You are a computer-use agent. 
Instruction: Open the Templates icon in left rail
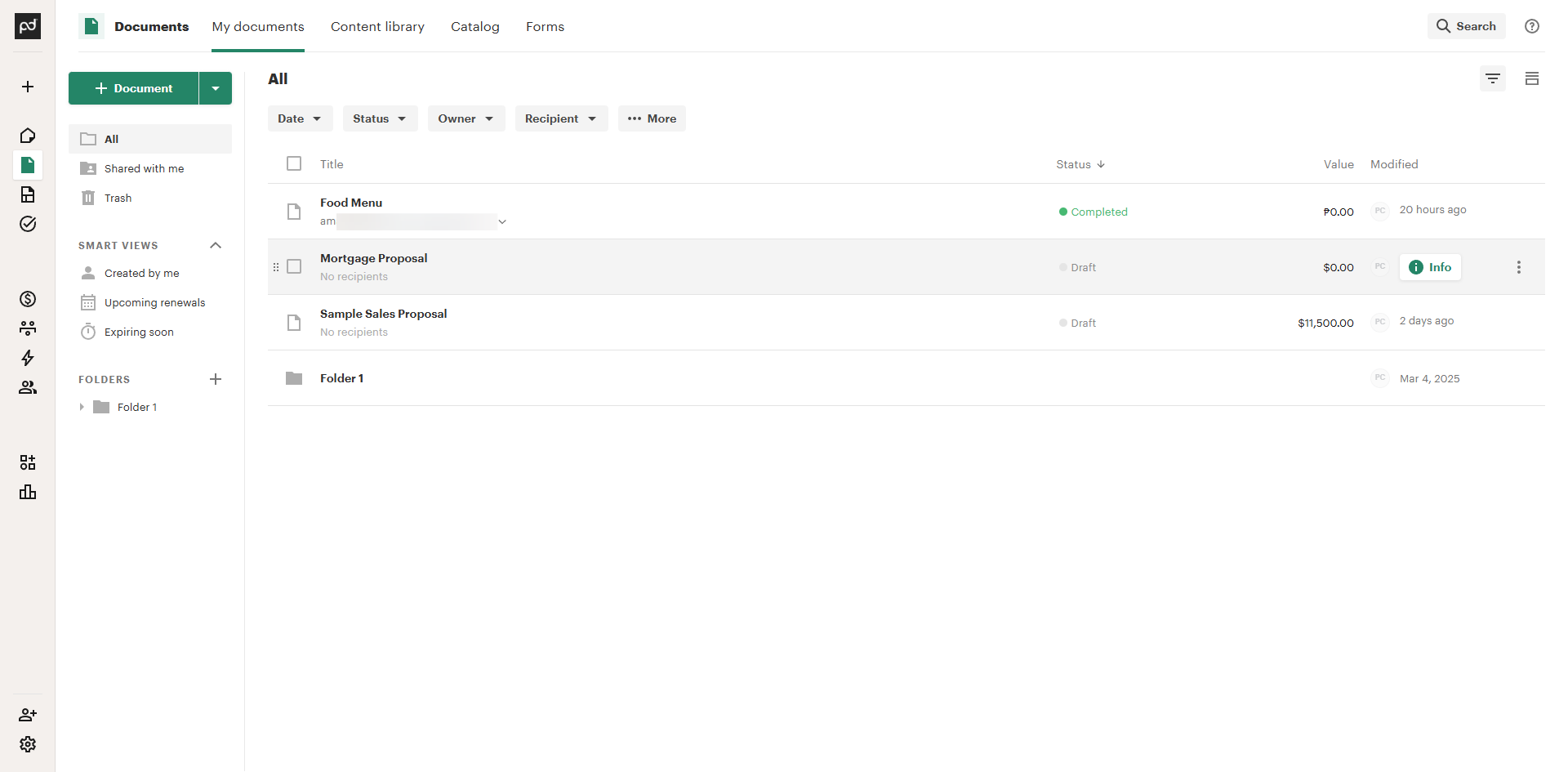(x=28, y=194)
